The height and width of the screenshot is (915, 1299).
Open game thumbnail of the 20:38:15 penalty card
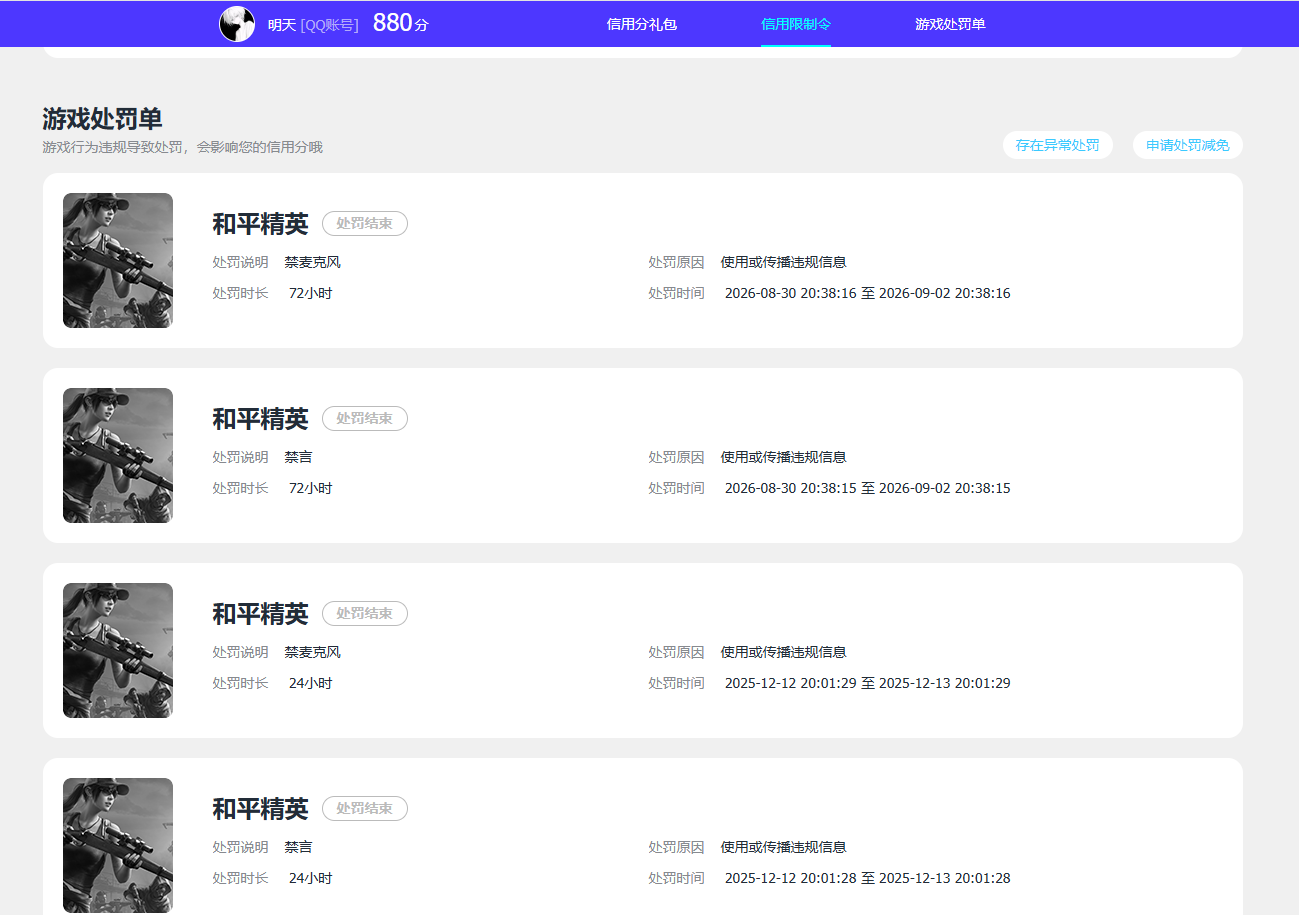point(118,455)
